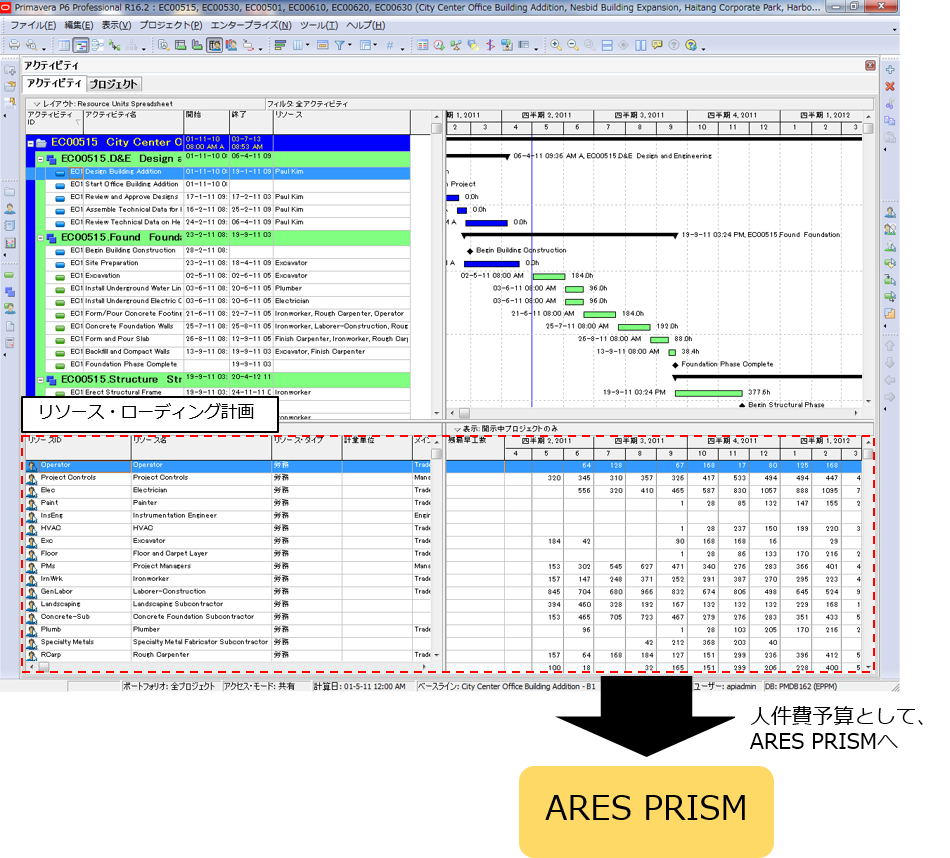Click the Assign Steps icon
This screenshot has height=858, width=950.
890,314
